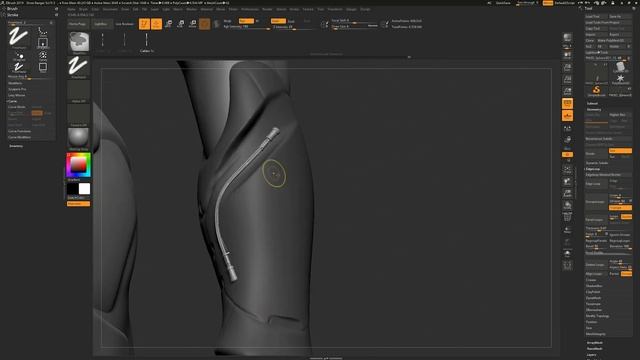This screenshot has width=640, height=360.
Task: Toggle XYZ rotation mode on right shelf
Action: 567,155
